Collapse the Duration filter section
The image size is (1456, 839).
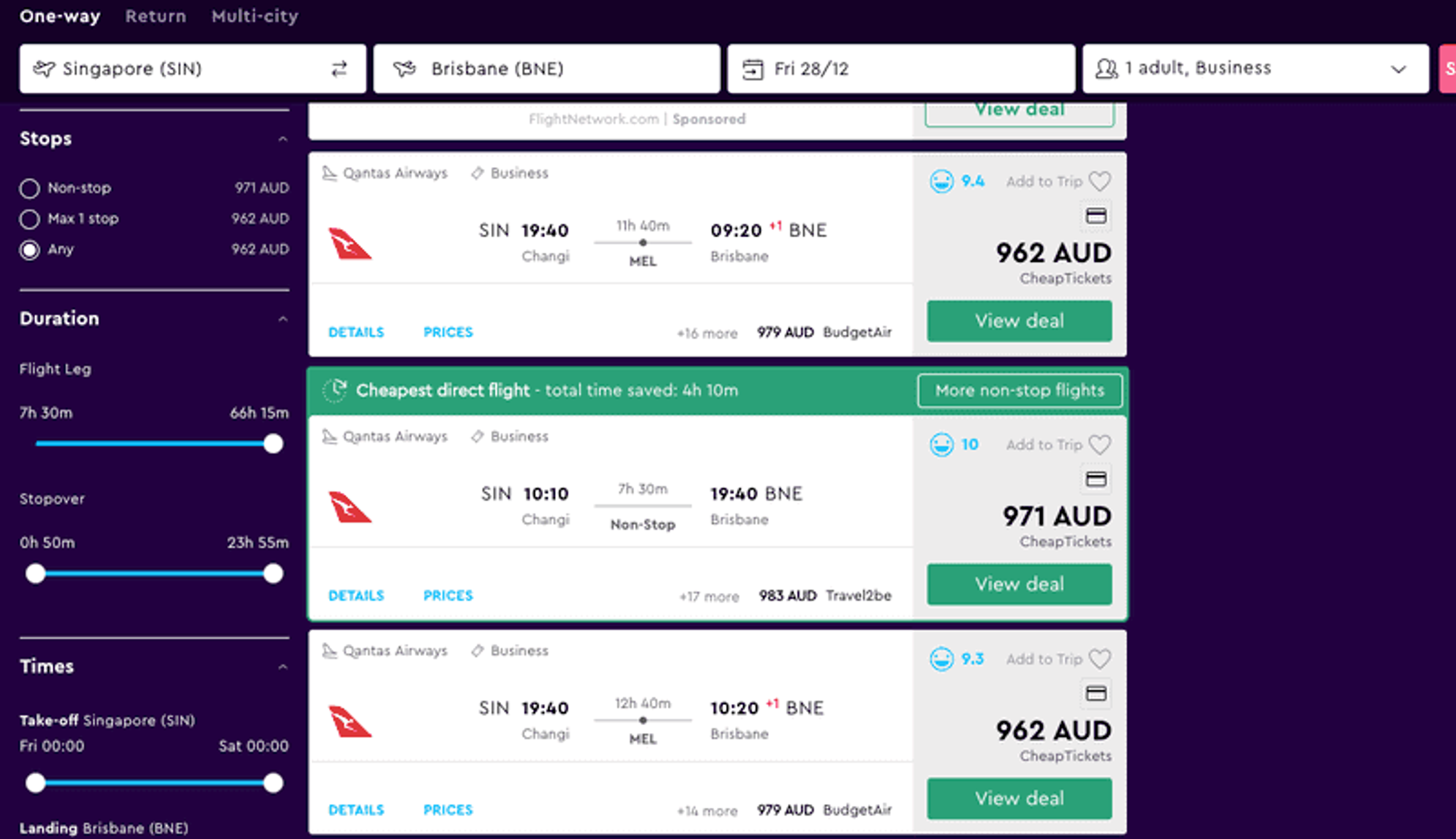pos(282,319)
